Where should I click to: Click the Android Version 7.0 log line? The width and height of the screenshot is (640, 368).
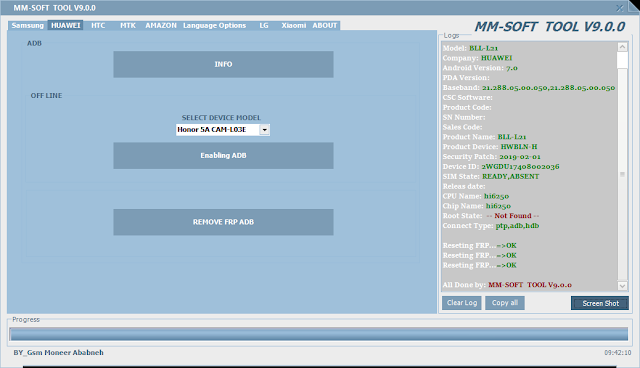point(480,68)
